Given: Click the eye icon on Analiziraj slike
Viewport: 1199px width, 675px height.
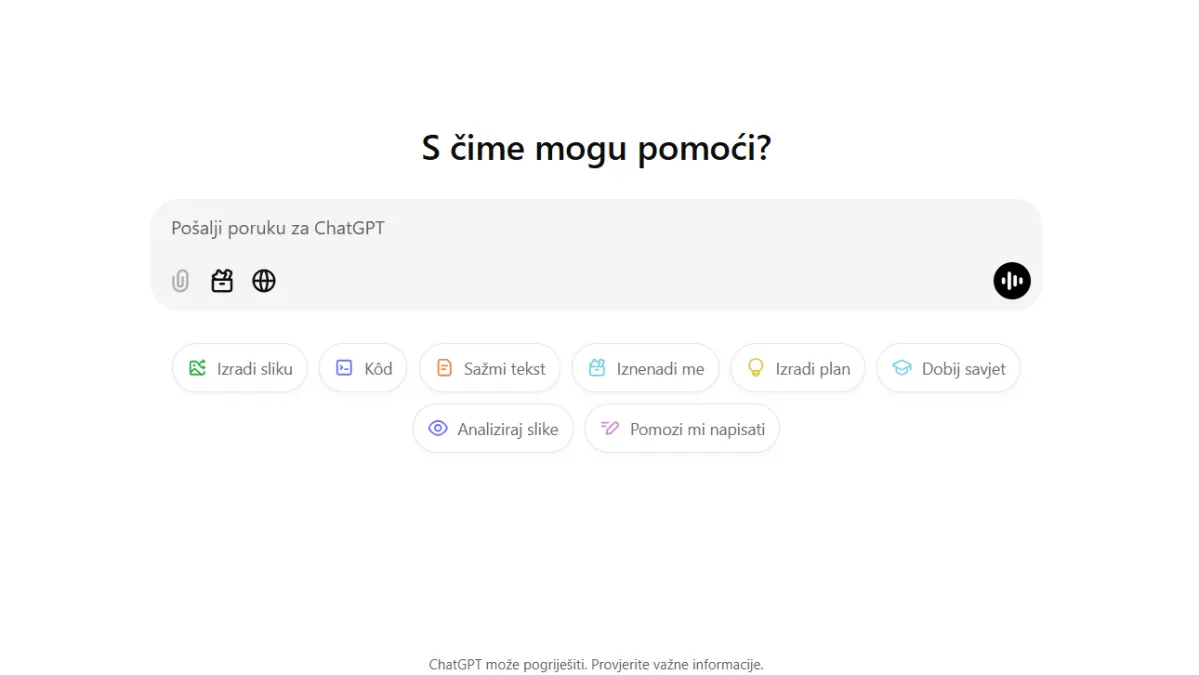Looking at the screenshot, I should pos(437,428).
